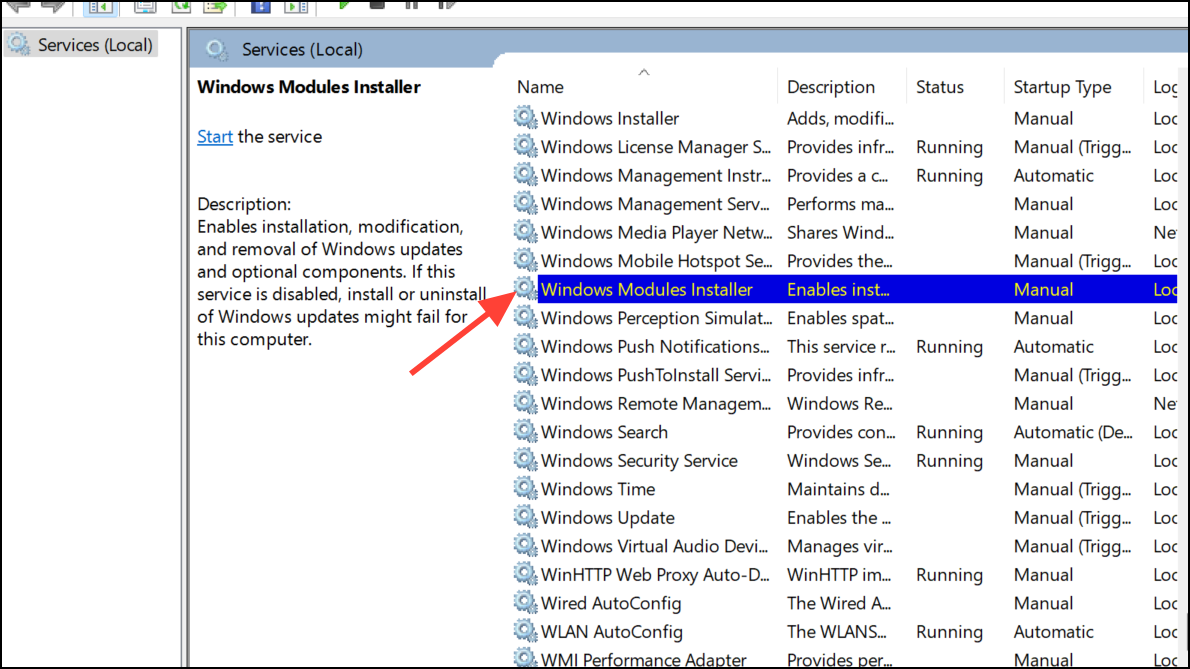Image resolution: width=1190 pixels, height=669 pixels.
Task: Select the Windows Update service name
Action: [x=608, y=518]
